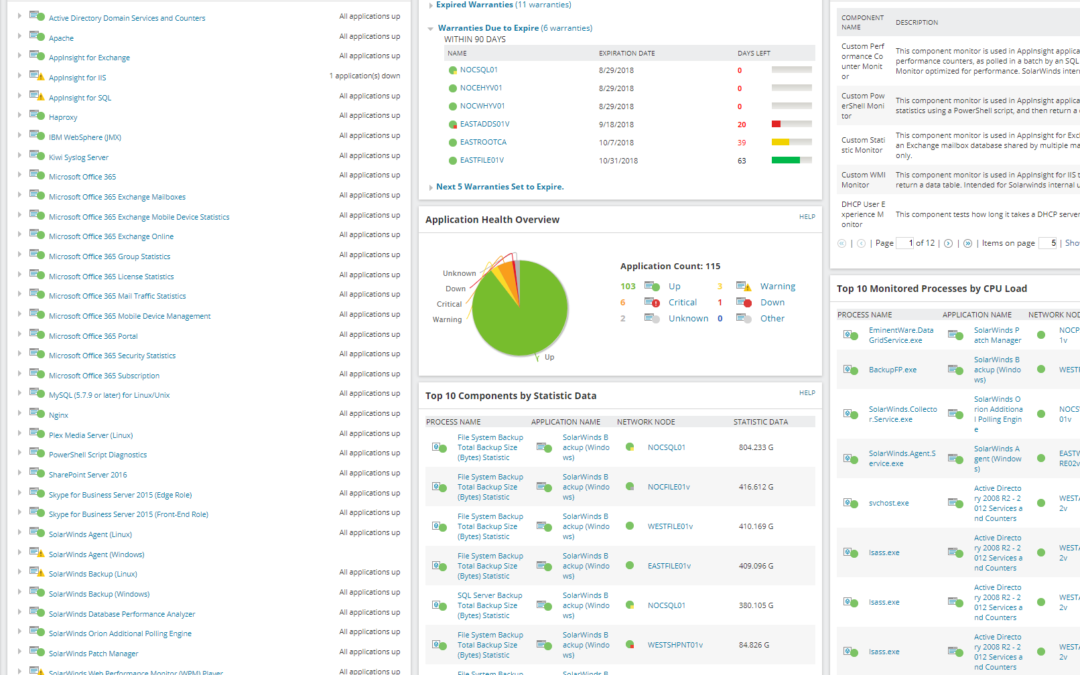The width and height of the screenshot is (1080, 675).
Task: Open SQL Server Backup Total Backup Size link
Action: pos(490,605)
